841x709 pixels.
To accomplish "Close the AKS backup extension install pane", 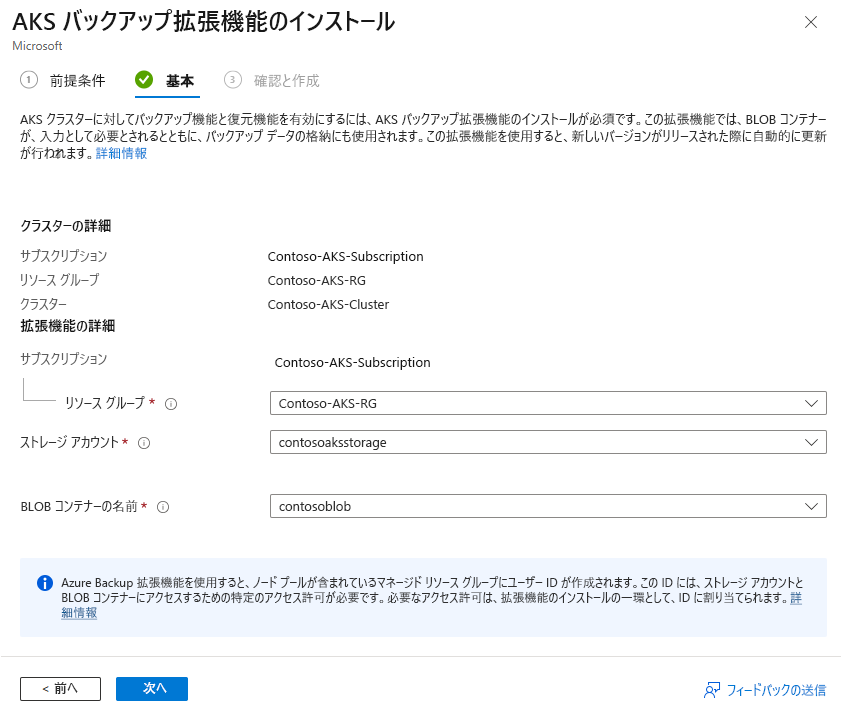I will click(x=810, y=22).
